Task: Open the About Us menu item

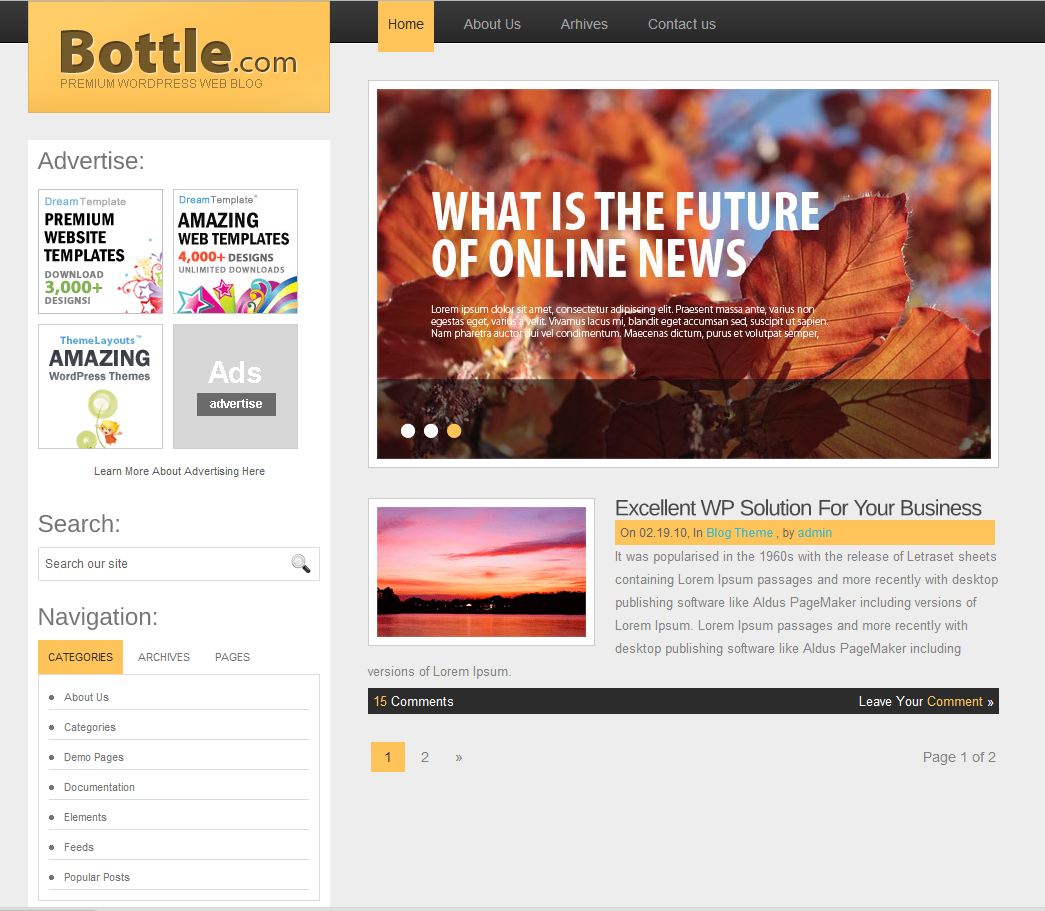Action: [492, 24]
